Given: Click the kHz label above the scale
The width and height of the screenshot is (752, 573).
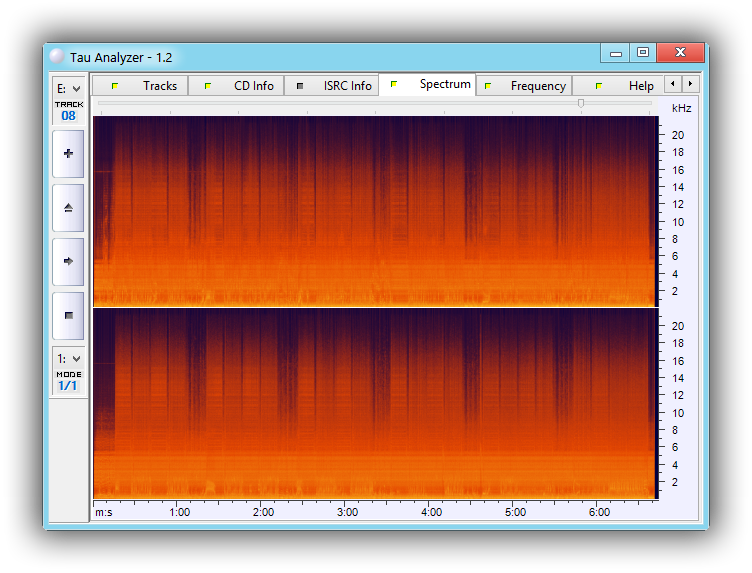Looking at the screenshot, I should coord(682,108).
